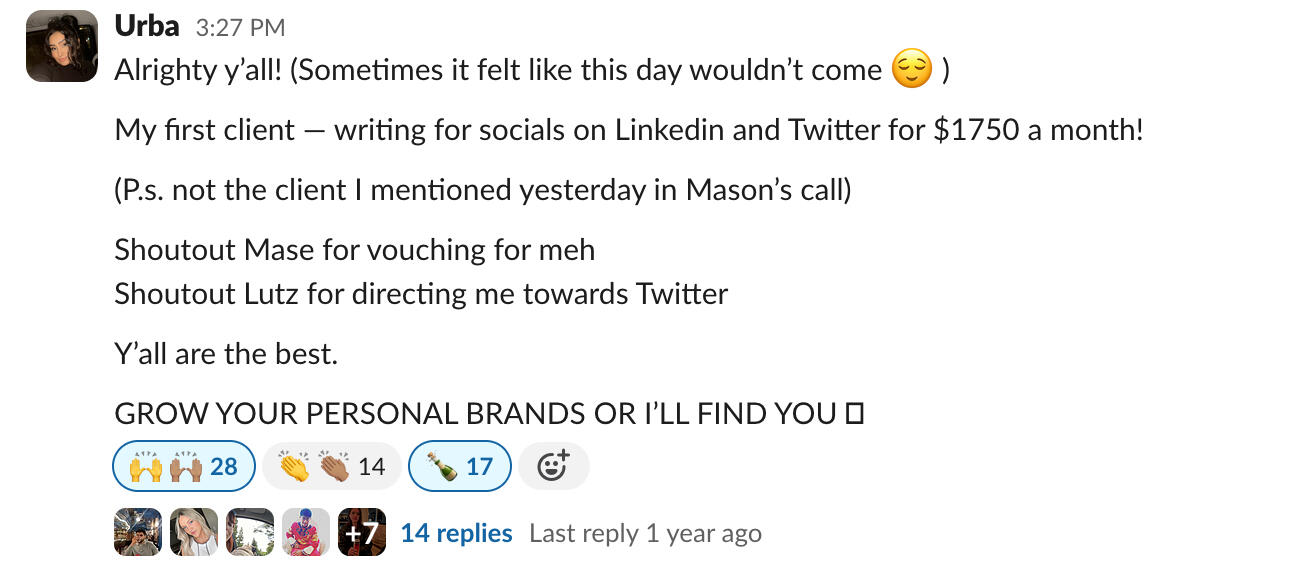Open the 3:27 PM message timestamp

click(x=240, y=28)
